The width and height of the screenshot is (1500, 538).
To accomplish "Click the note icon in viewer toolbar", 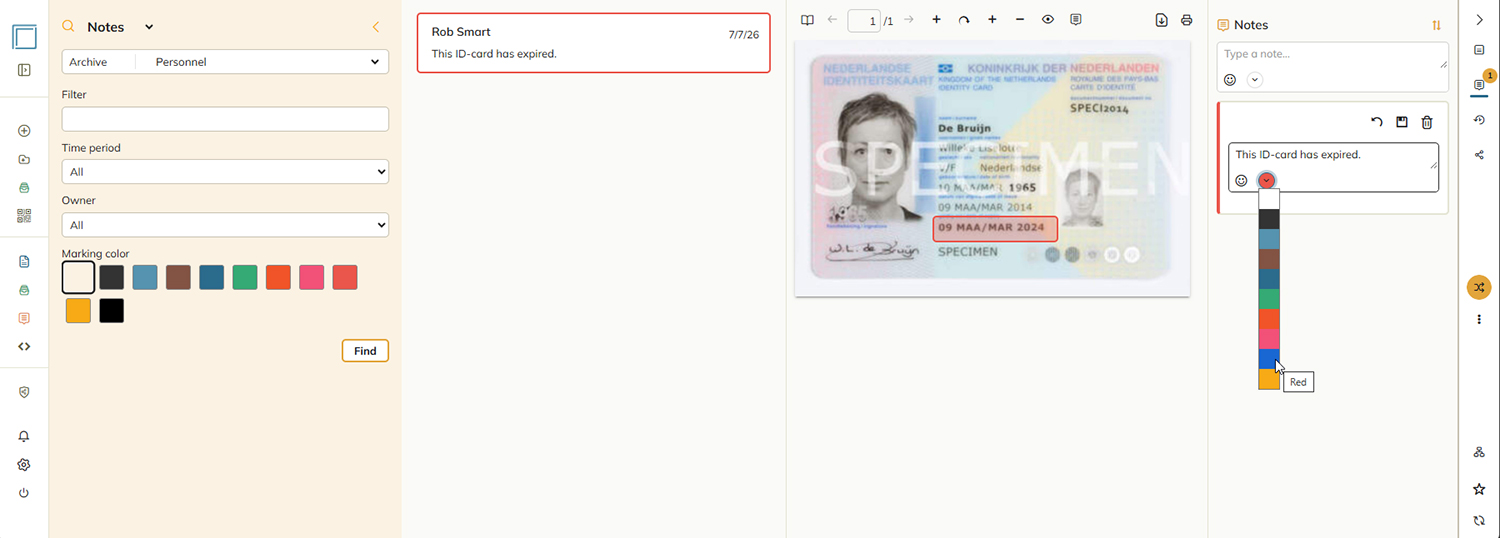I will [1076, 20].
